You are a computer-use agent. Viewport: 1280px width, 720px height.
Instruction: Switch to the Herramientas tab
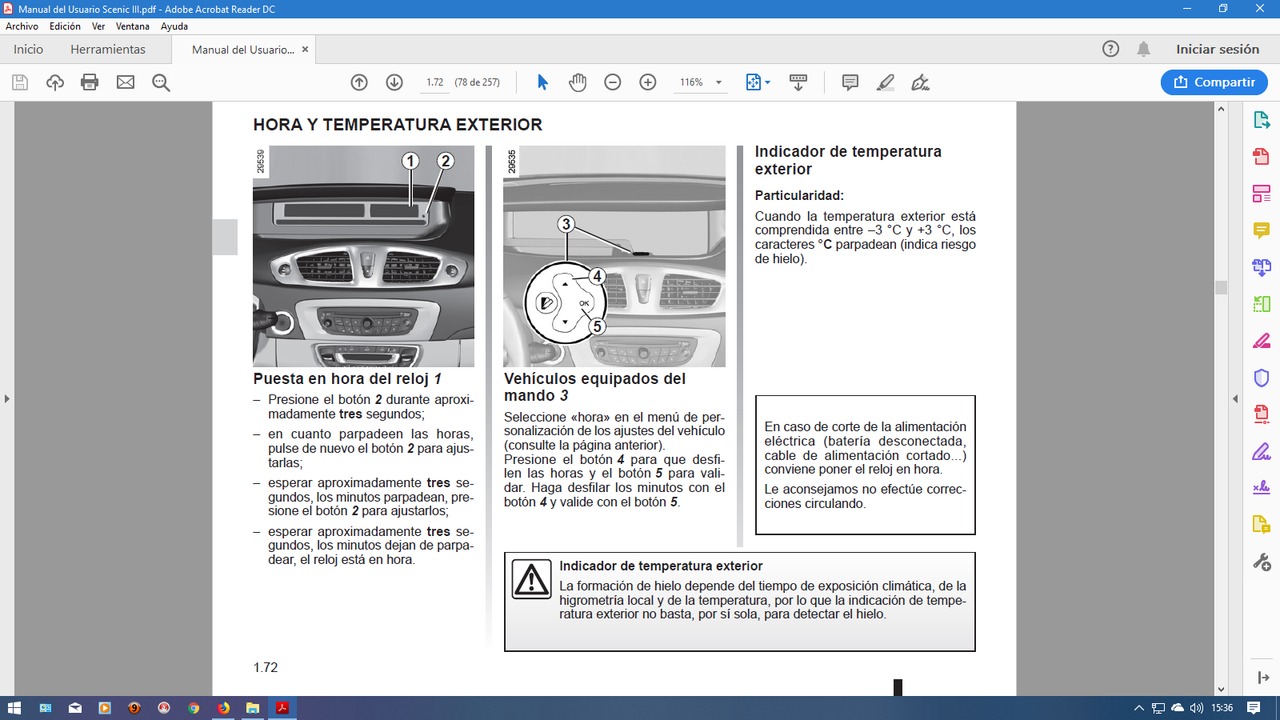(x=108, y=49)
